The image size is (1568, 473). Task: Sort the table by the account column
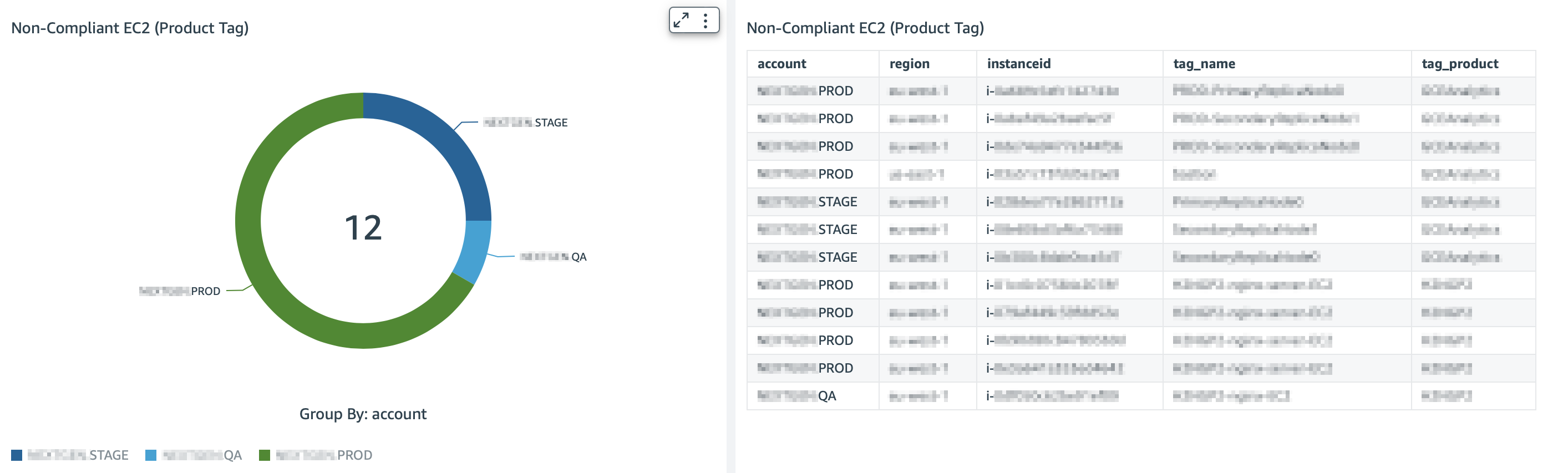(782, 63)
